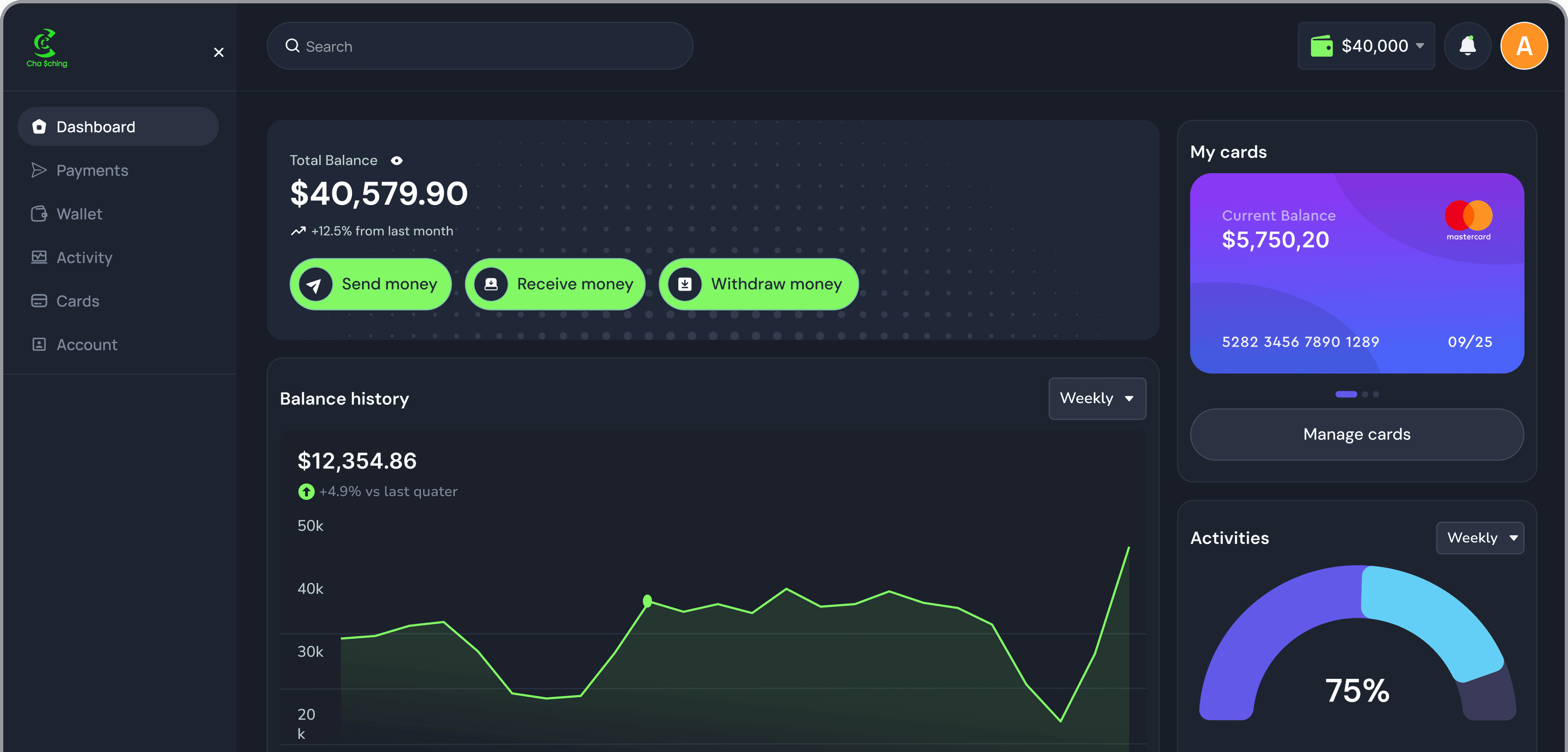Click the $40,579.90 total balance
Image resolution: width=1568 pixels, height=752 pixels.
[379, 194]
